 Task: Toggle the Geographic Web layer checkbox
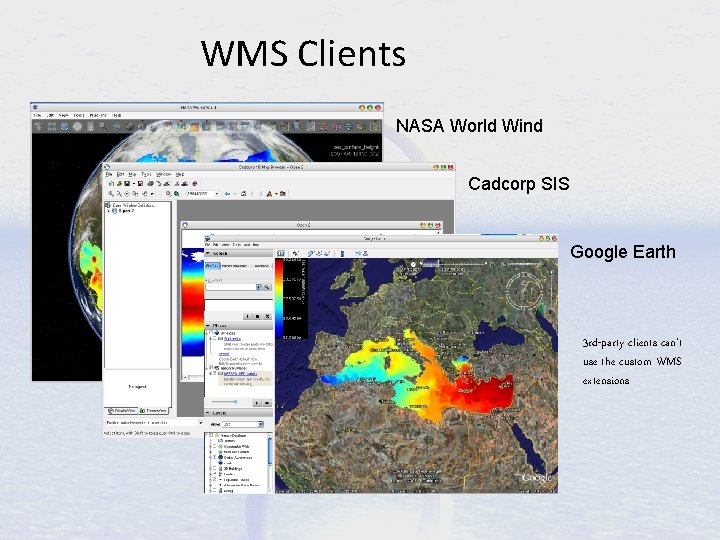click(x=215, y=446)
